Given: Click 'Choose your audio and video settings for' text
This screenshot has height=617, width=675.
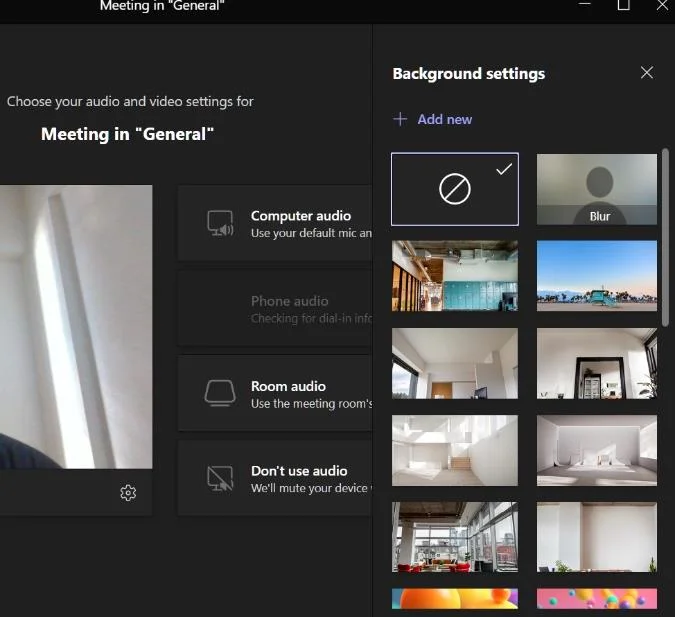Looking at the screenshot, I should 130,102.
